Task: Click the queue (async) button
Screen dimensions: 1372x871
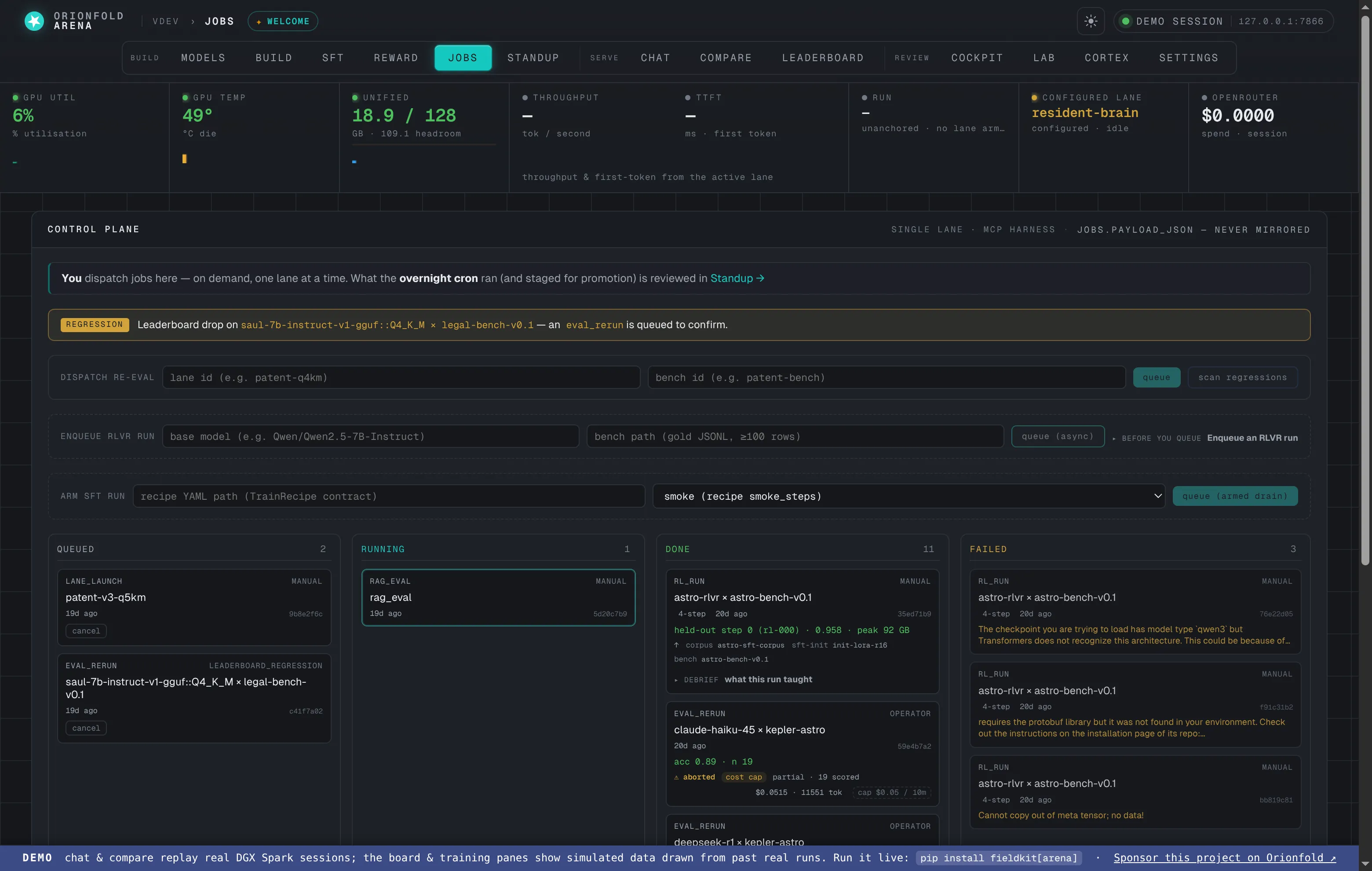Action: pos(1058,437)
